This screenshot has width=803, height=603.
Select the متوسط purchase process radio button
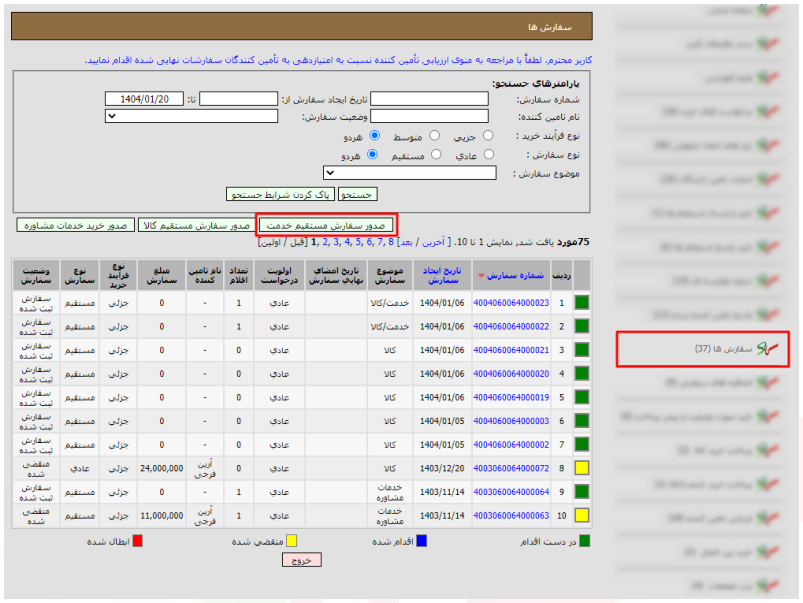coord(434,135)
